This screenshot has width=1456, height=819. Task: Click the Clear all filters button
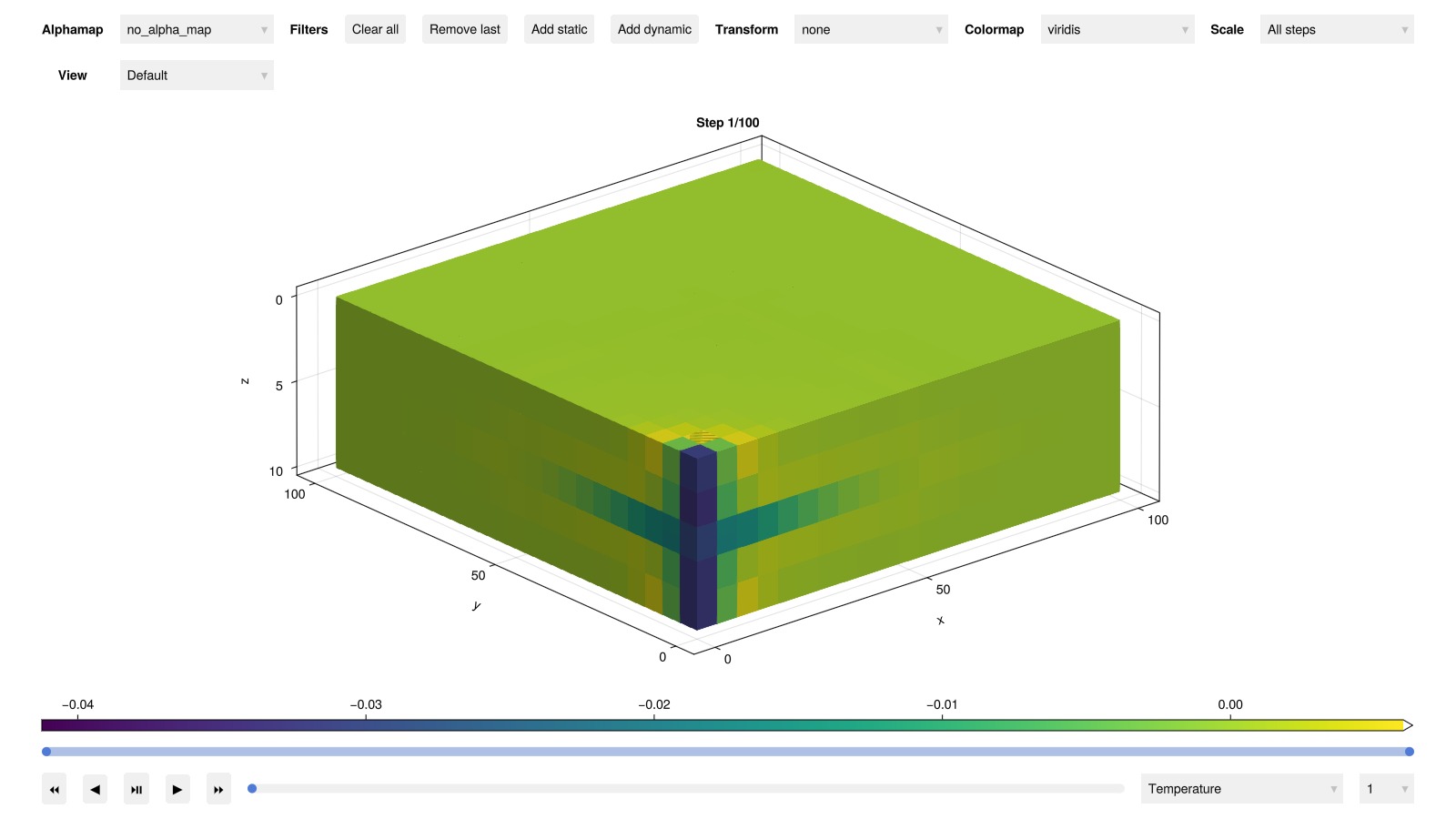(x=375, y=30)
